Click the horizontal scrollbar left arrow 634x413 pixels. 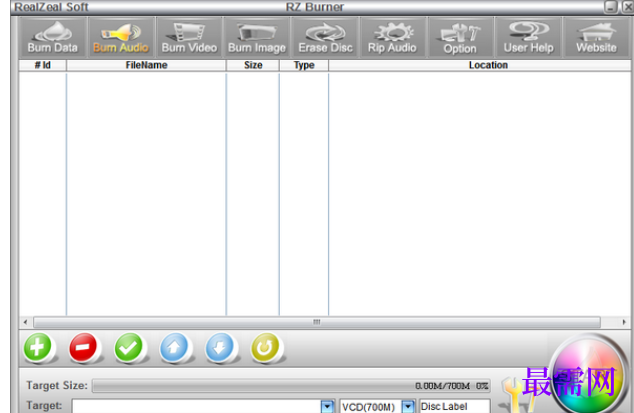[x=25, y=322]
